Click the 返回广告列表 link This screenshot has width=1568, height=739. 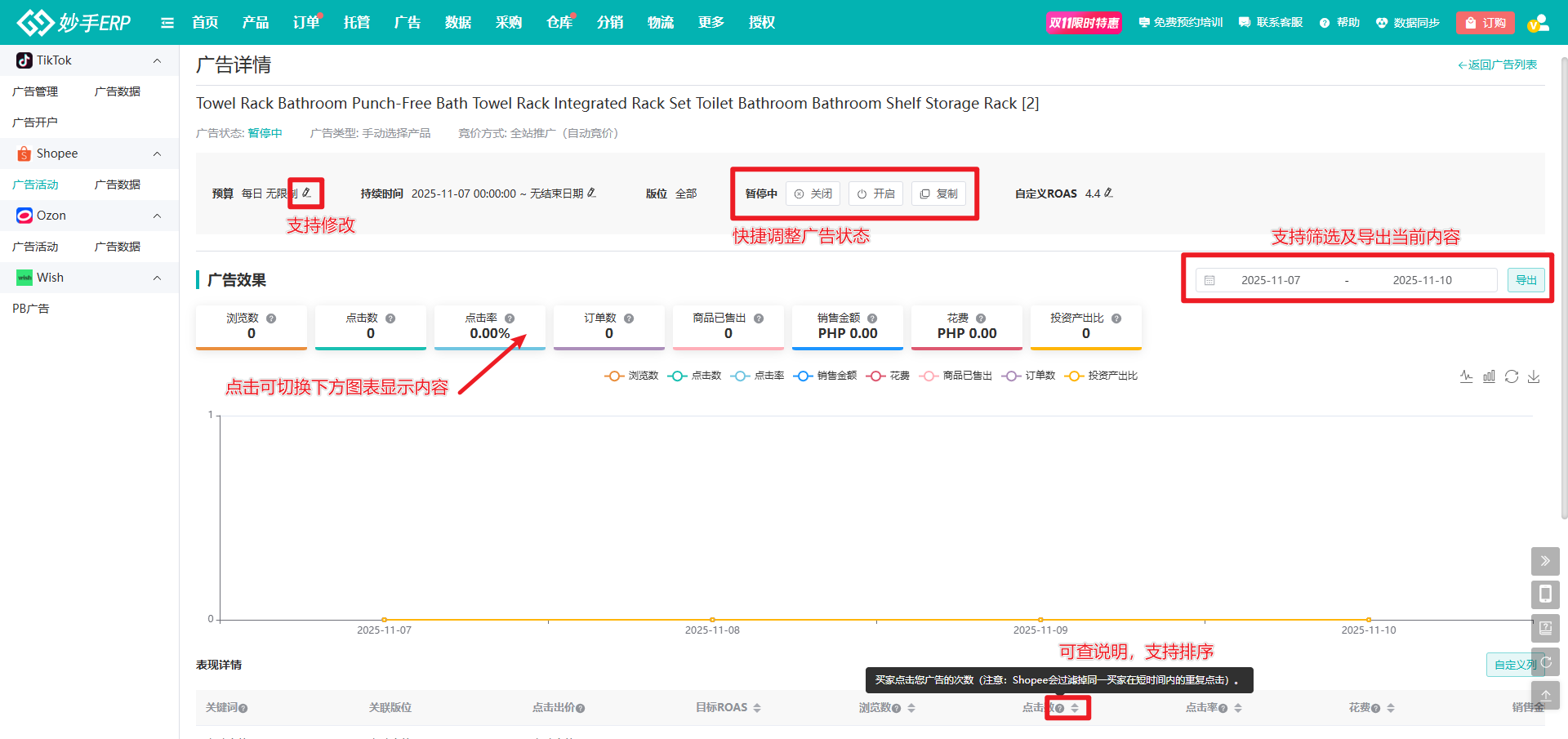coord(1497,65)
